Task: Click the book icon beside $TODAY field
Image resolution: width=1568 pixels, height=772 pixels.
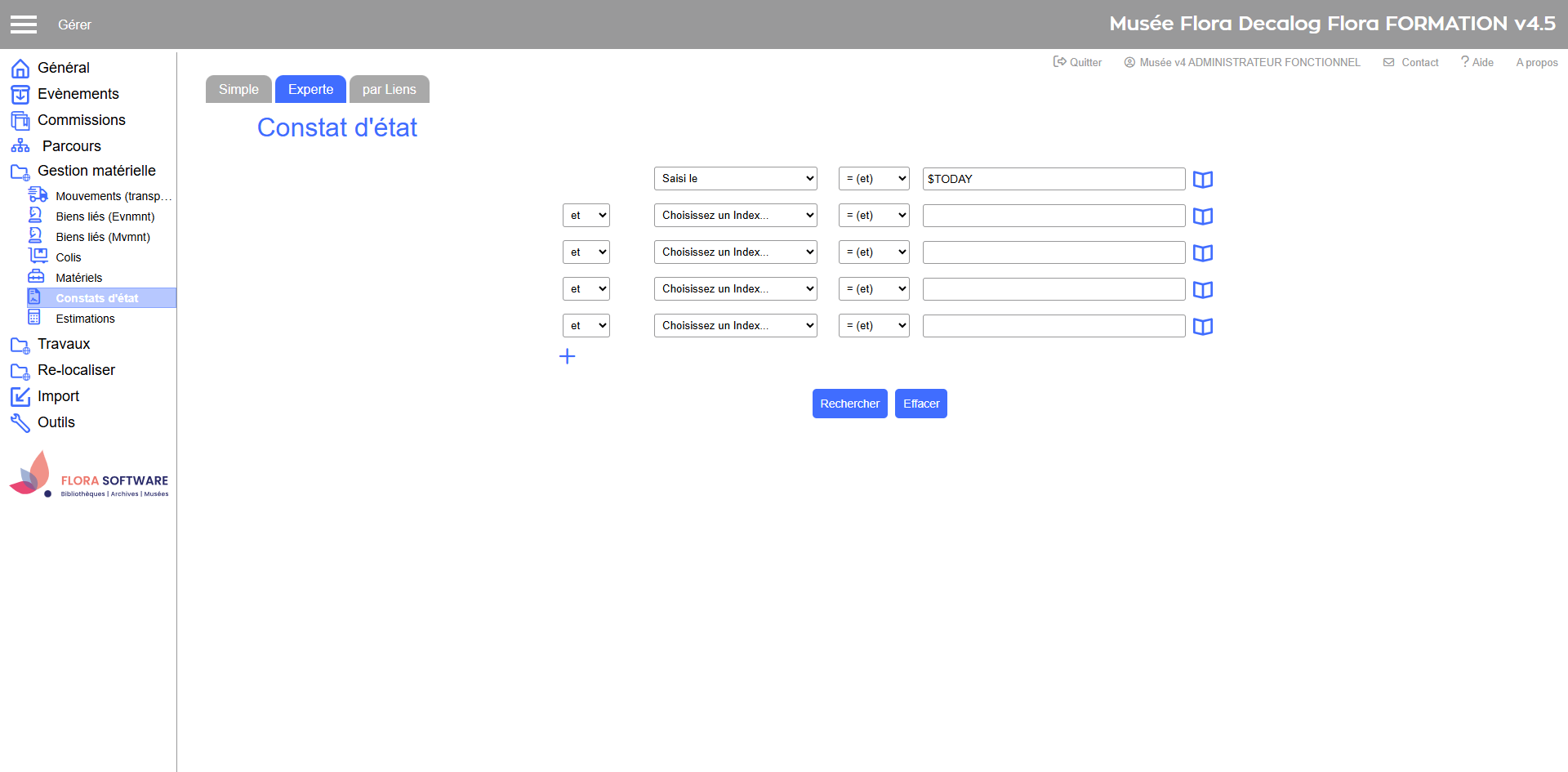Action: click(1202, 180)
